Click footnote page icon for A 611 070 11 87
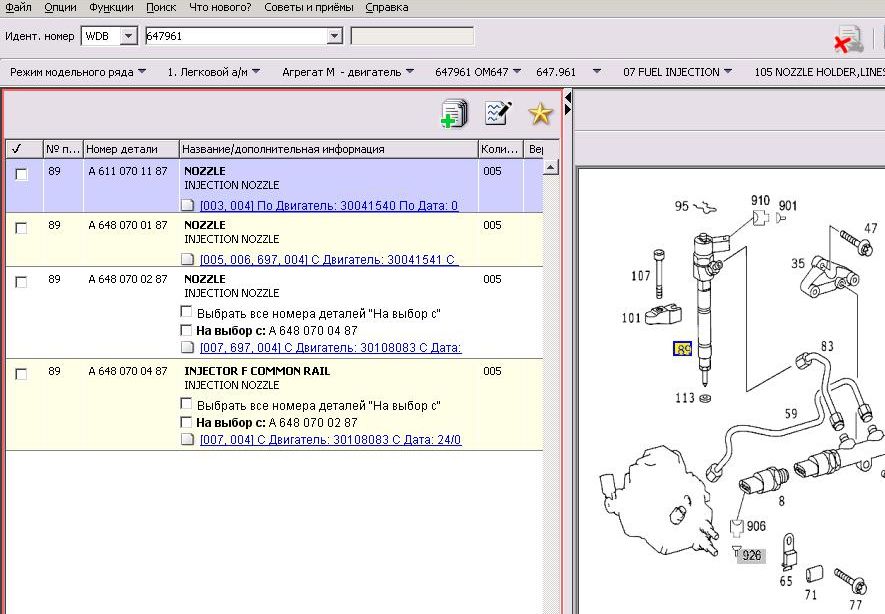Viewport: 885px width, 614px height. pos(190,206)
